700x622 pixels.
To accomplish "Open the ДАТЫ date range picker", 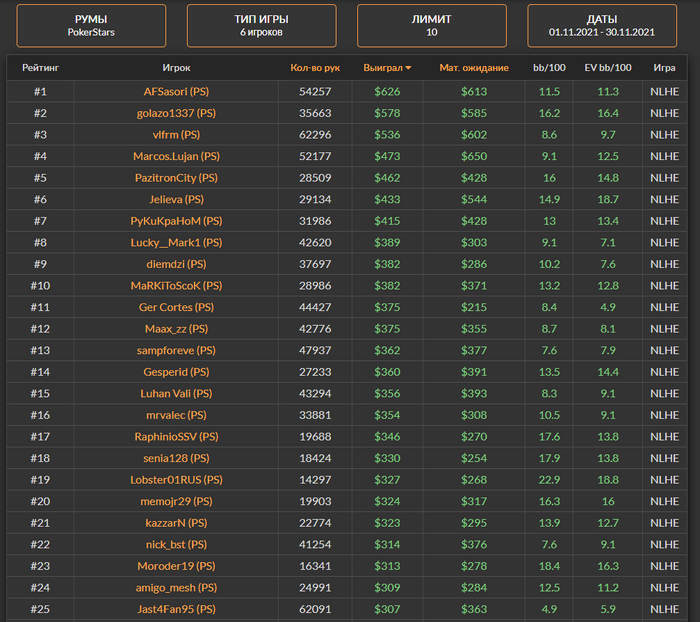I will click(x=602, y=25).
